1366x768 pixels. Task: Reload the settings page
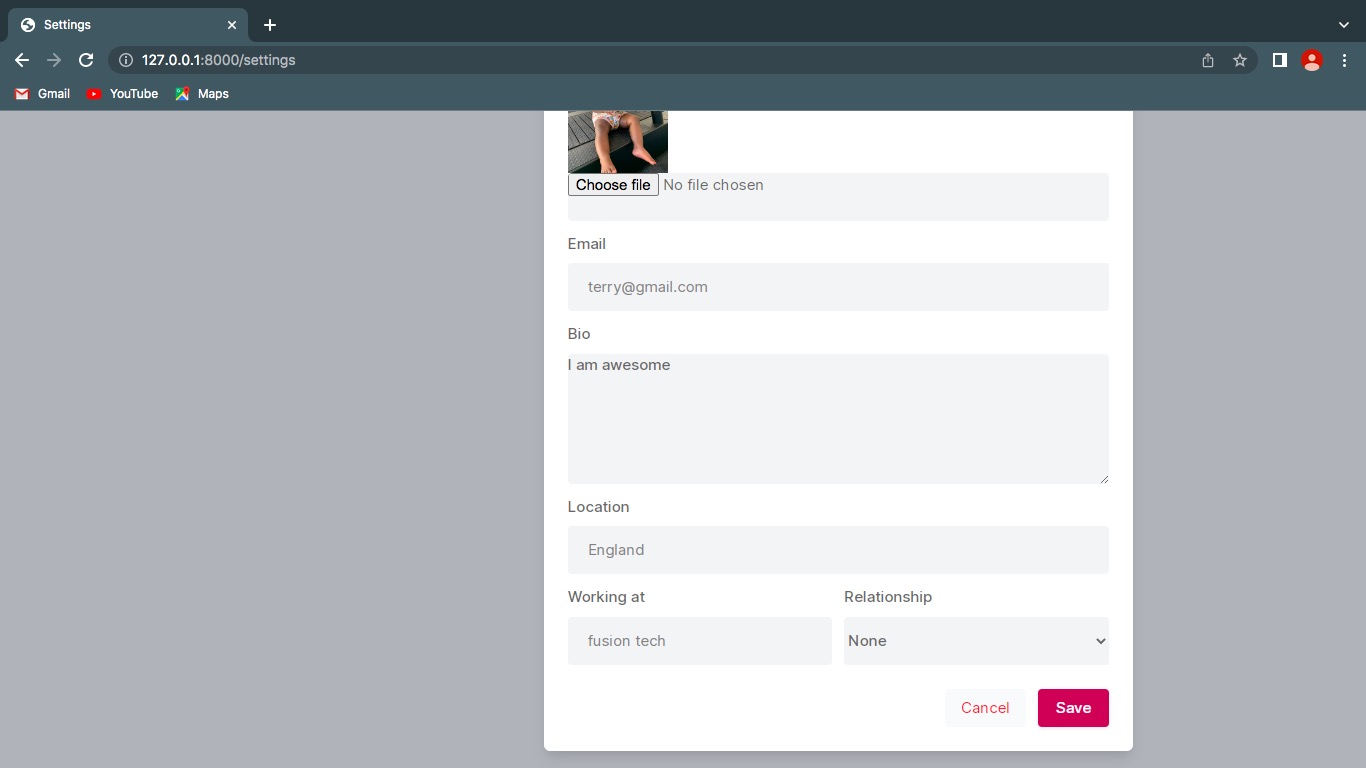86,60
